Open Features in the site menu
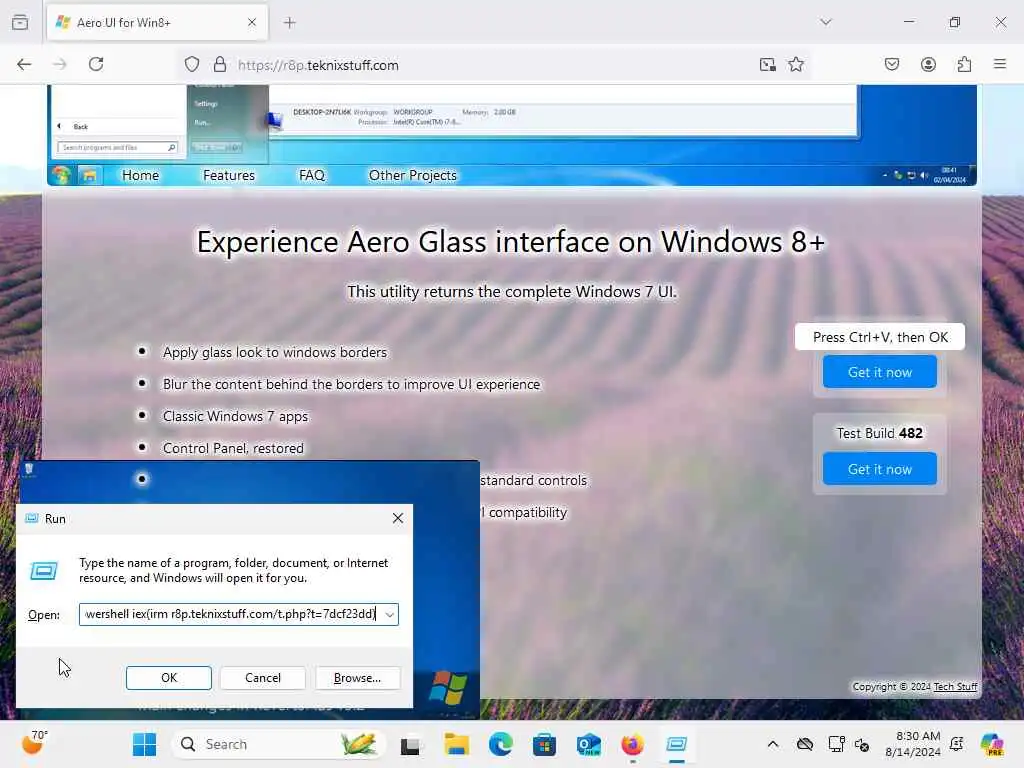The image size is (1024, 768). (x=229, y=175)
